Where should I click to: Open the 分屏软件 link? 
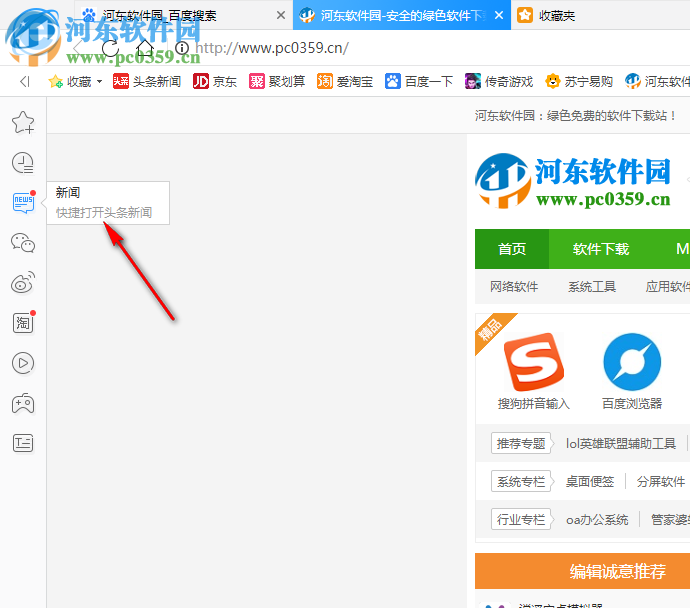click(x=661, y=481)
